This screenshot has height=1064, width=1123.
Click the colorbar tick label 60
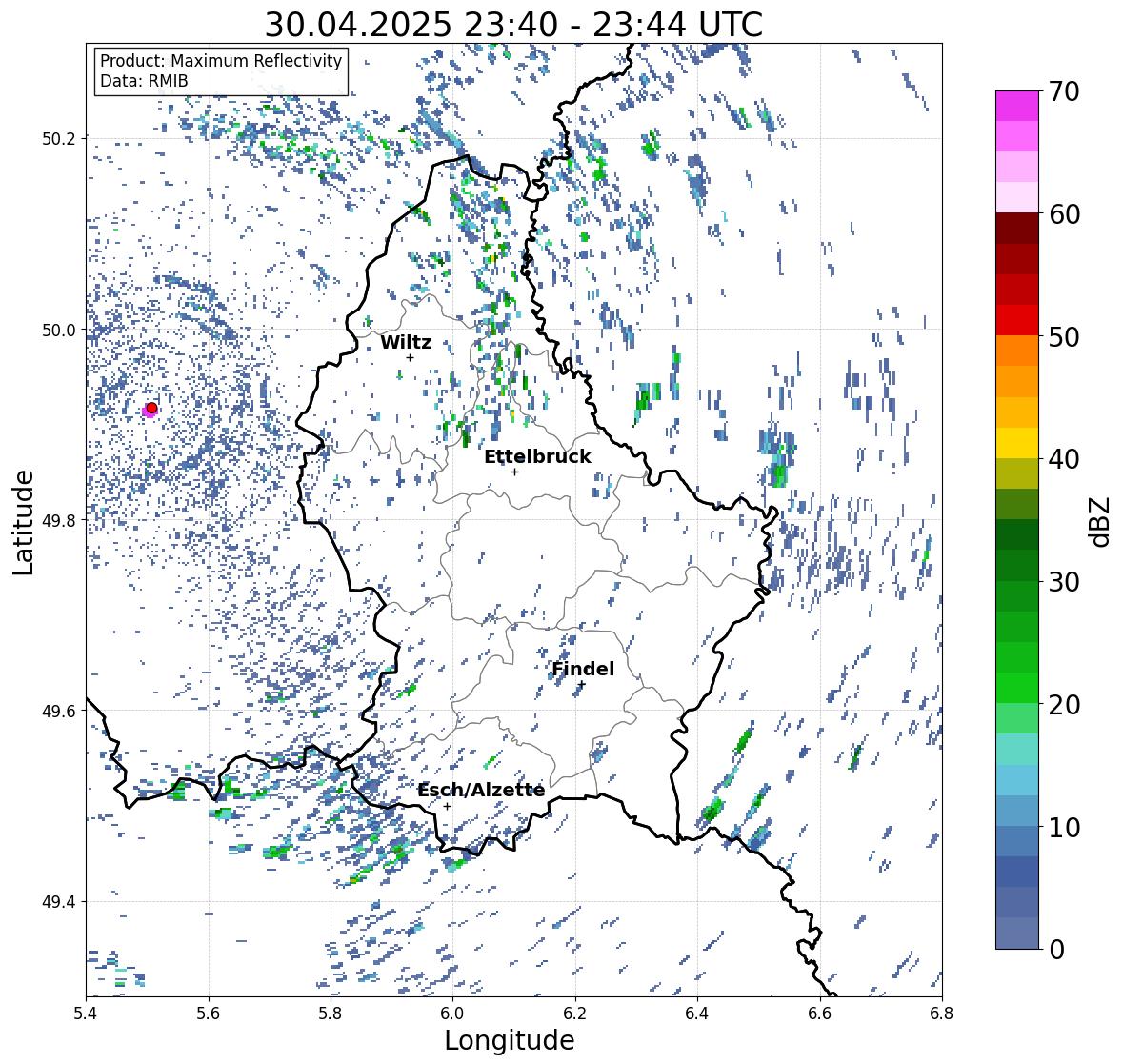click(1064, 214)
